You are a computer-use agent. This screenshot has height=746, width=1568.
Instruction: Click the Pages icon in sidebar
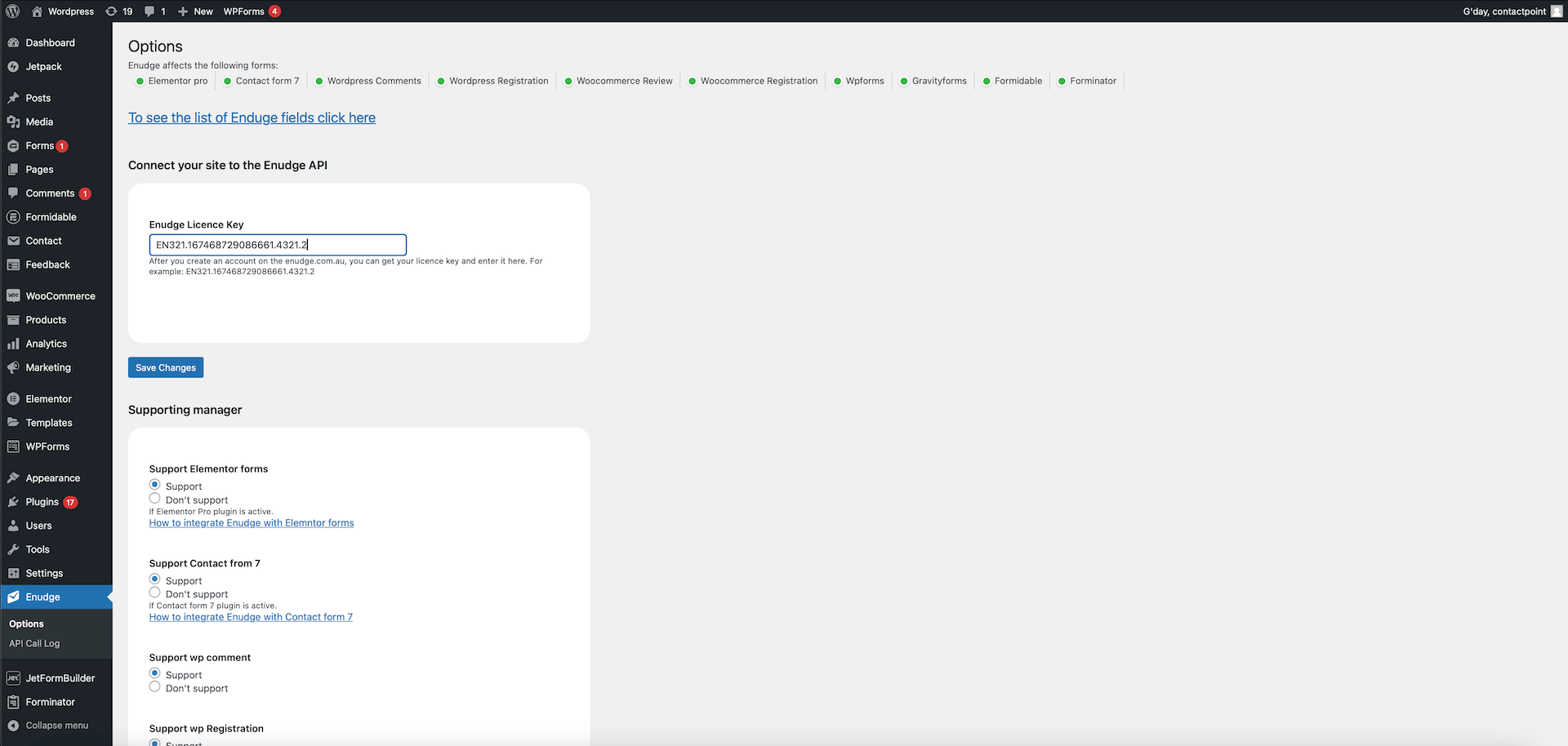[13, 170]
